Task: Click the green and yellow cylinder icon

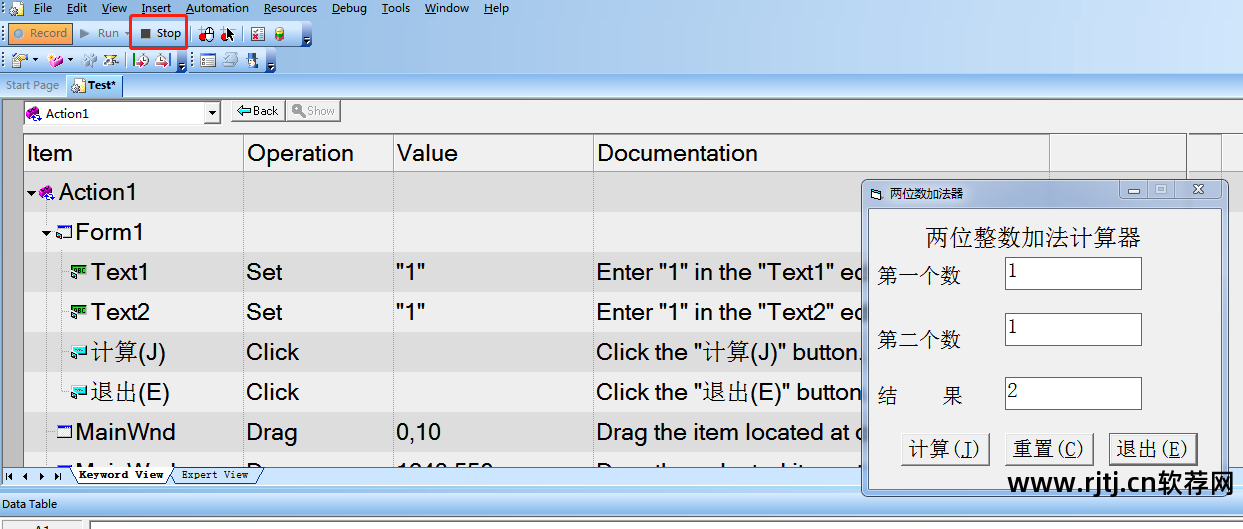Action: pos(280,34)
